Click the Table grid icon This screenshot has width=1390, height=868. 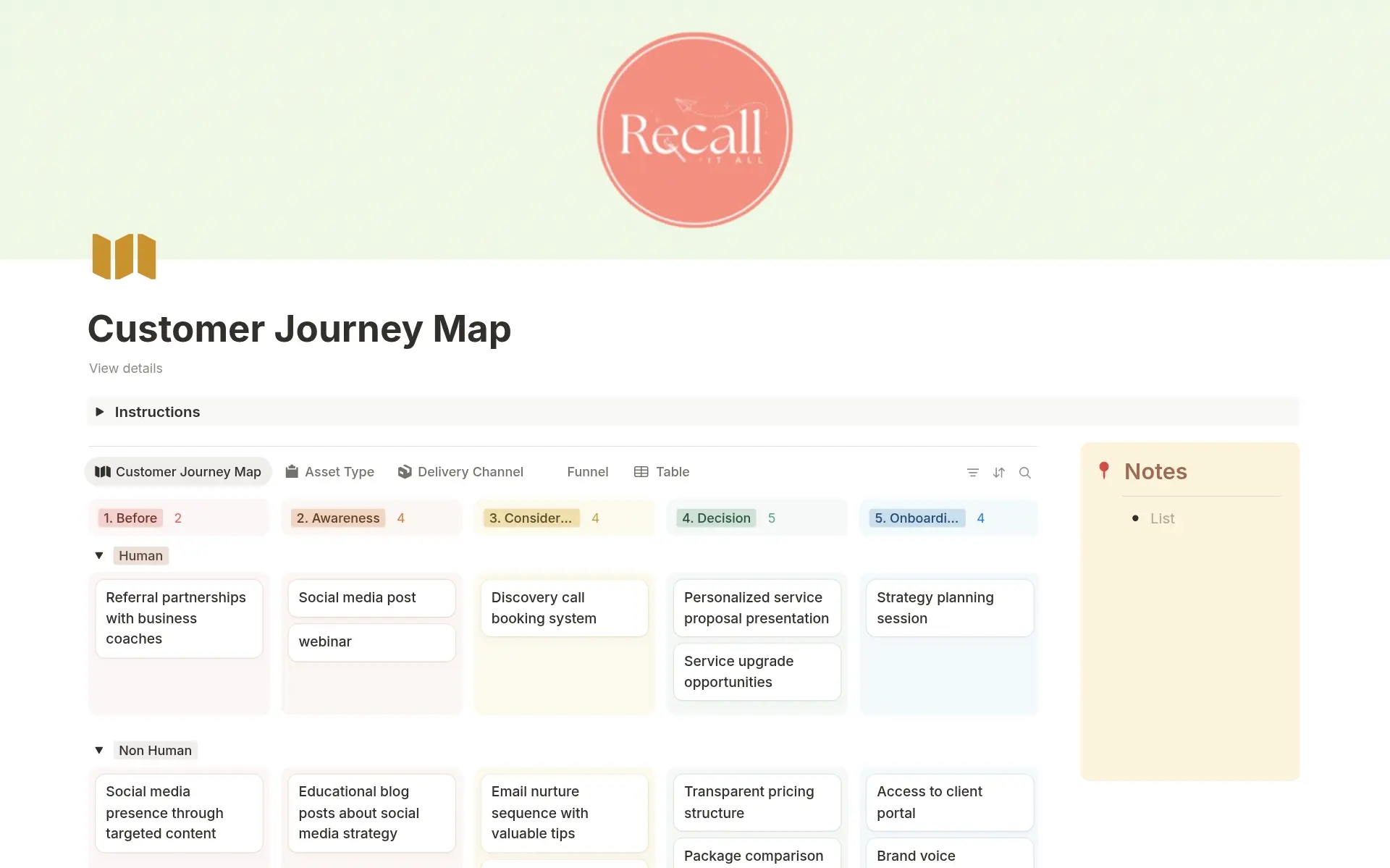641,471
